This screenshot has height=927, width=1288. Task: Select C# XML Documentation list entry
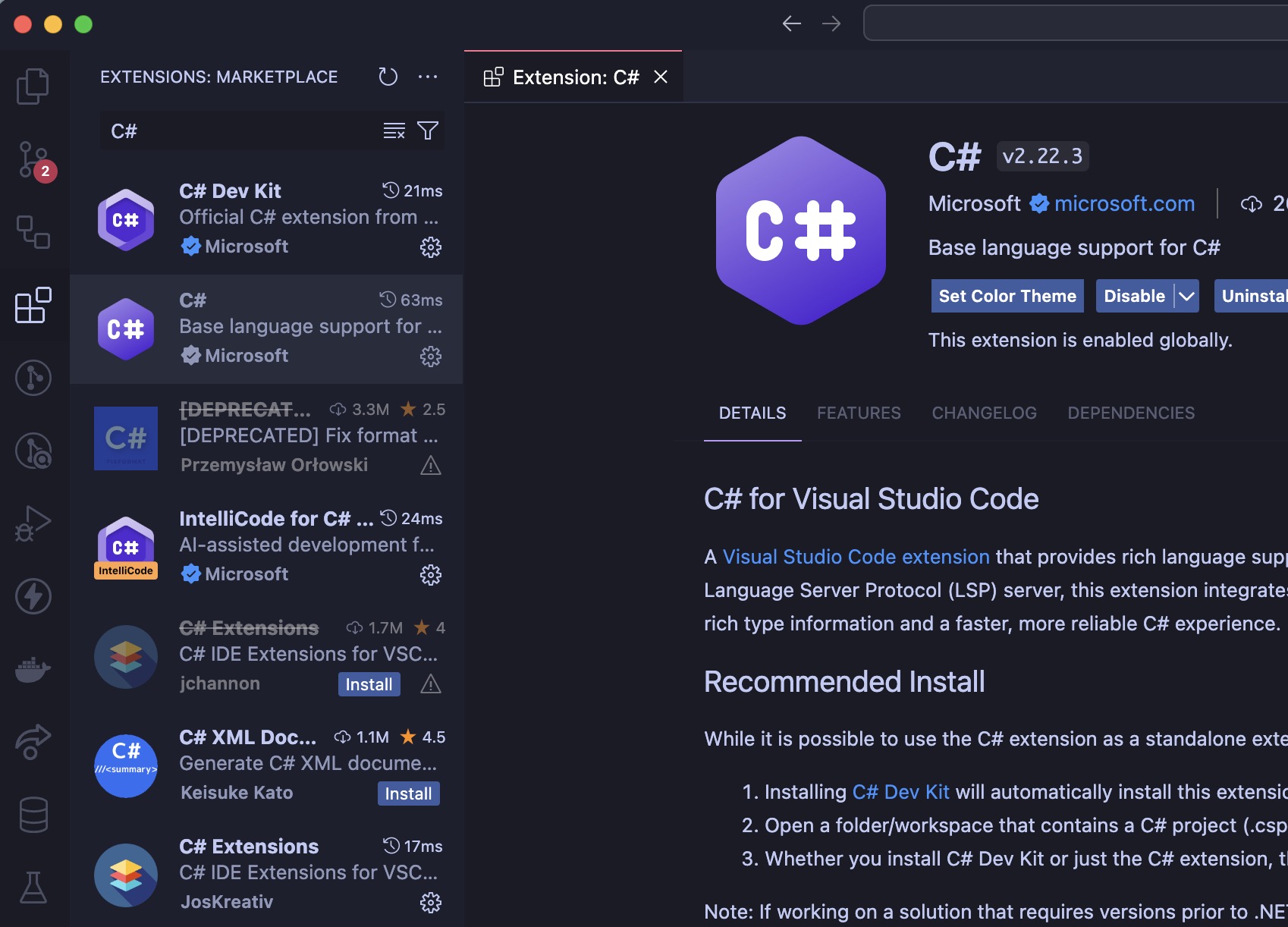tap(266, 766)
